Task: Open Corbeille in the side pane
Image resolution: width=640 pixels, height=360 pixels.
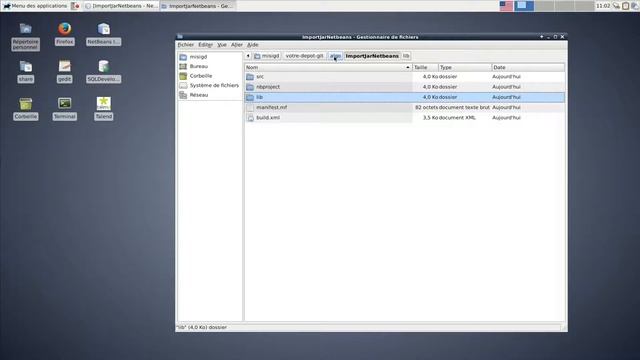Action: point(210,76)
